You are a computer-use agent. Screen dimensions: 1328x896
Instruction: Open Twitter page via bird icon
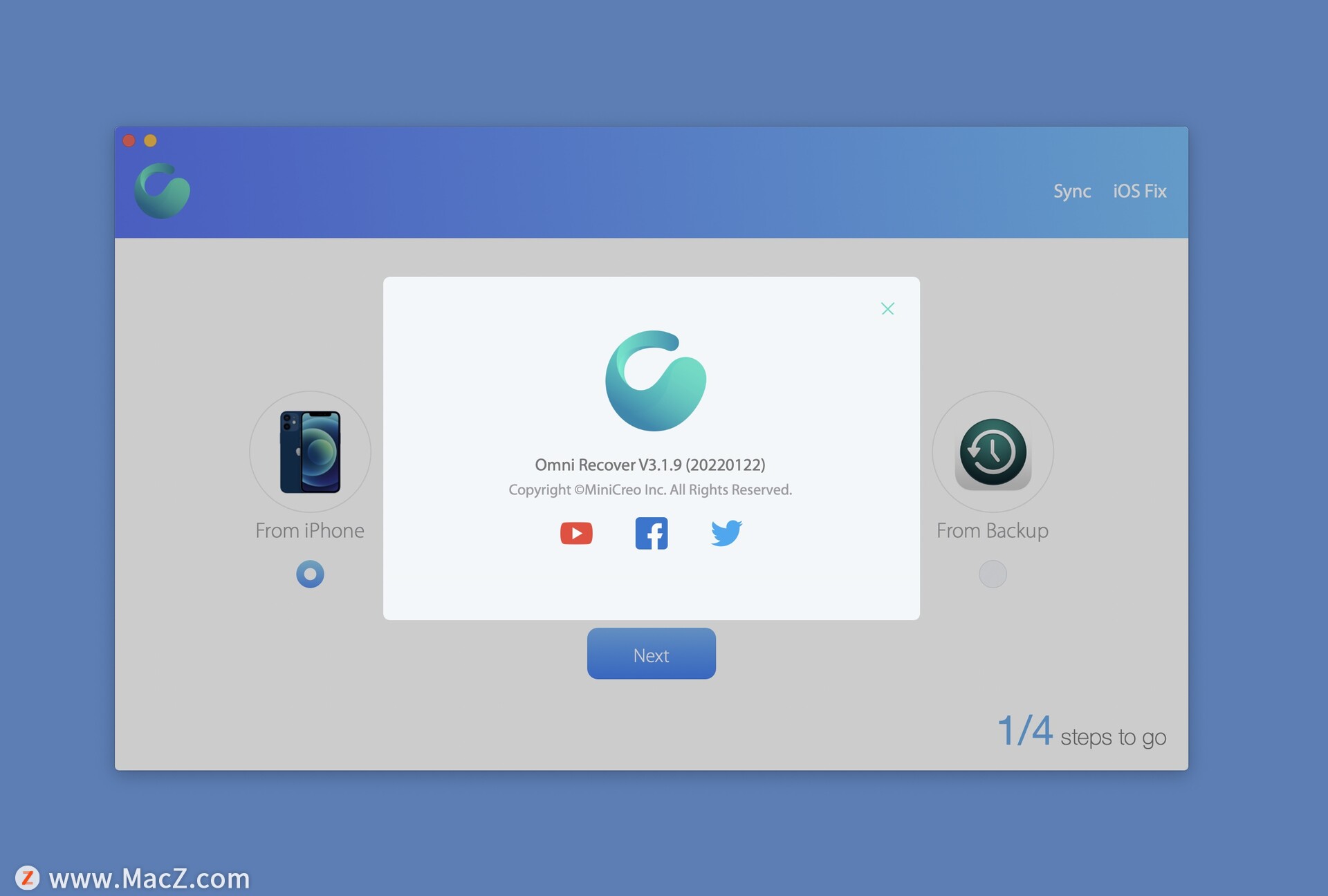[x=725, y=532]
